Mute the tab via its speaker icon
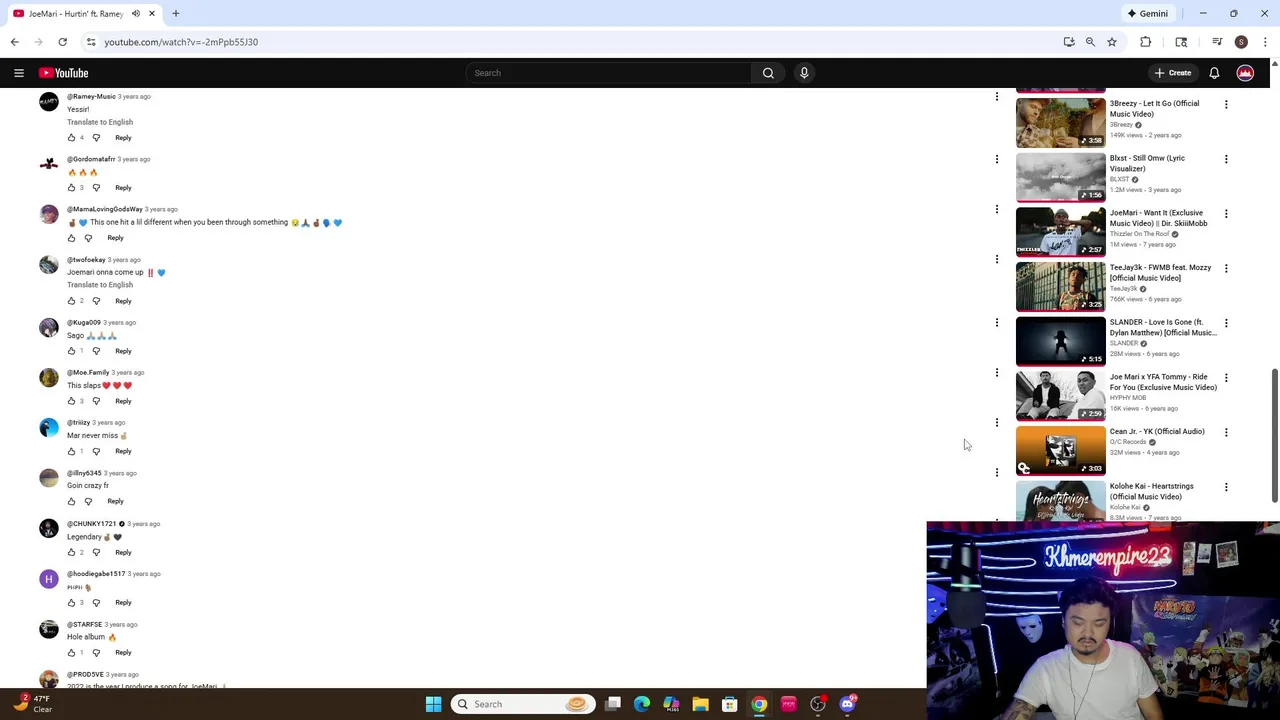 (136, 14)
